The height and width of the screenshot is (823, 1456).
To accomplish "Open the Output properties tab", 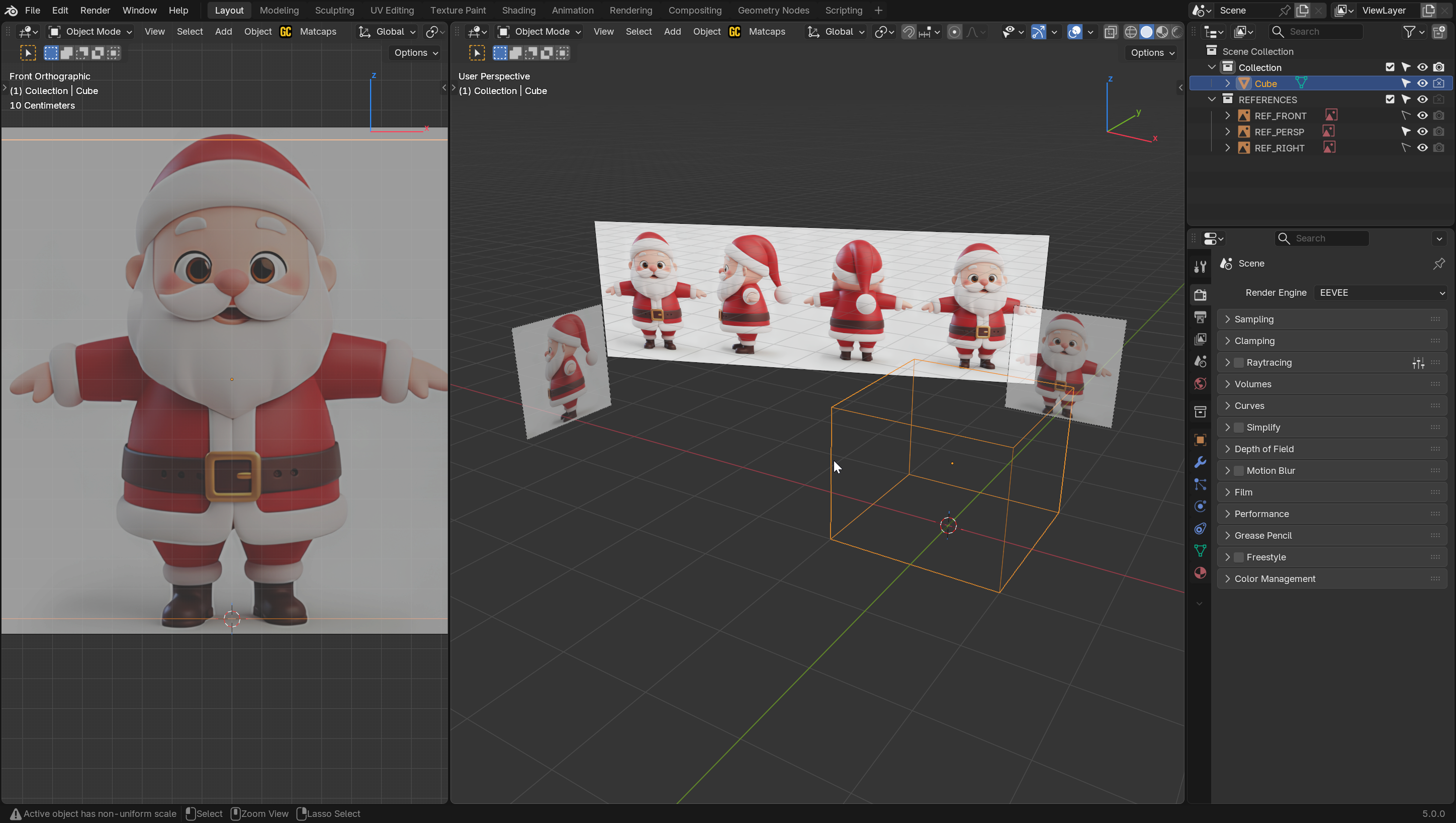I will click(x=1200, y=317).
